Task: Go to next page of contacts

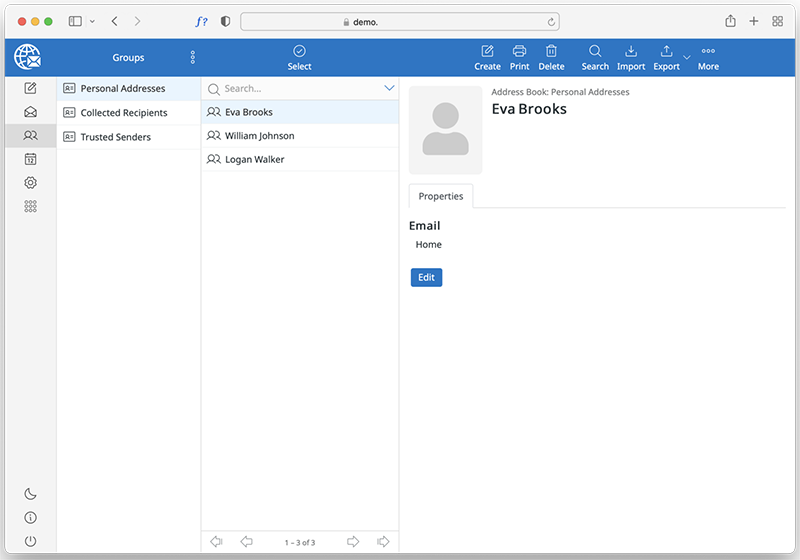Action: [x=353, y=542]
